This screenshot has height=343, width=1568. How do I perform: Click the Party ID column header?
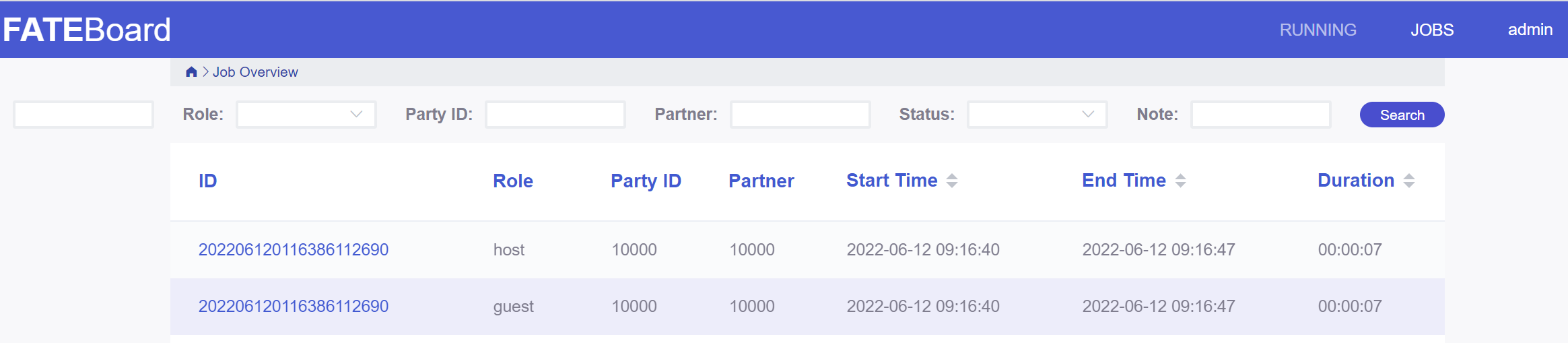(646, 181)
